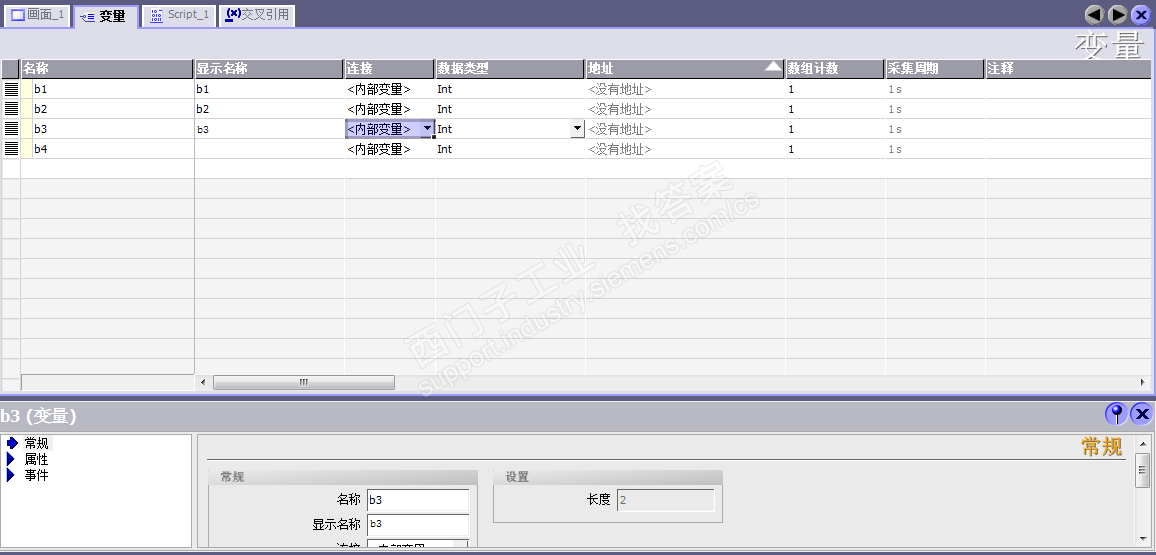Open the Script_1 tab

coord(179,15)
